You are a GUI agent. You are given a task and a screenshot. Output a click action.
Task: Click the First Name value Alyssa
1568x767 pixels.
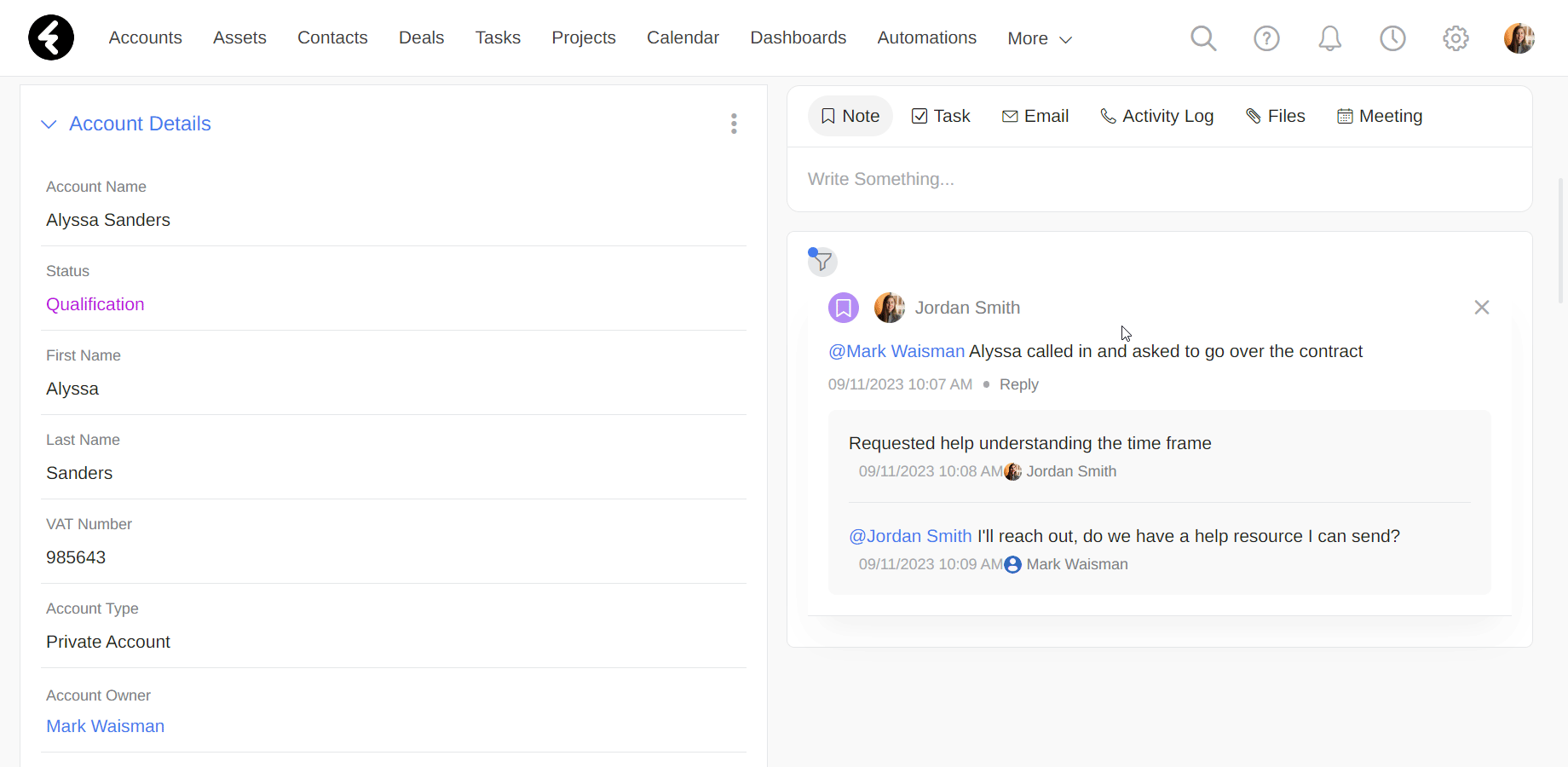72,389
